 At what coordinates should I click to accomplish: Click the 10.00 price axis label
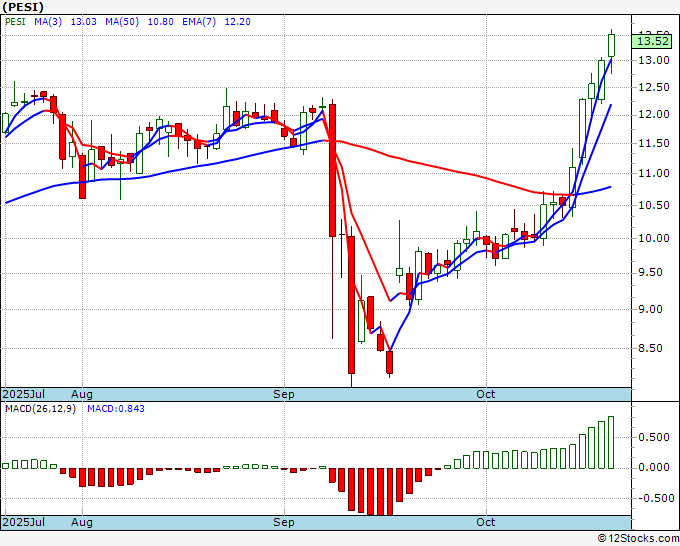(x=654, y=238)
